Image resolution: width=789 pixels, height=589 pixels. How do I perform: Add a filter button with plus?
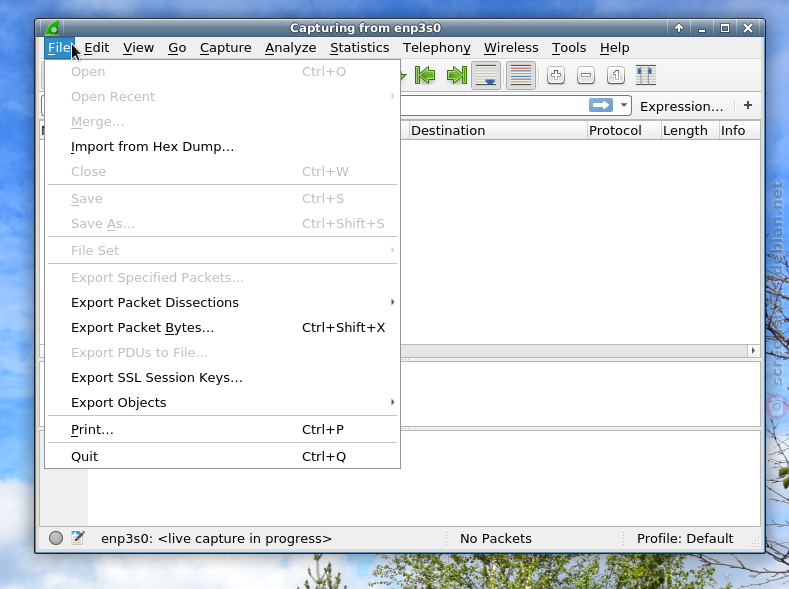pyautogui.click(x=748, y=106)
